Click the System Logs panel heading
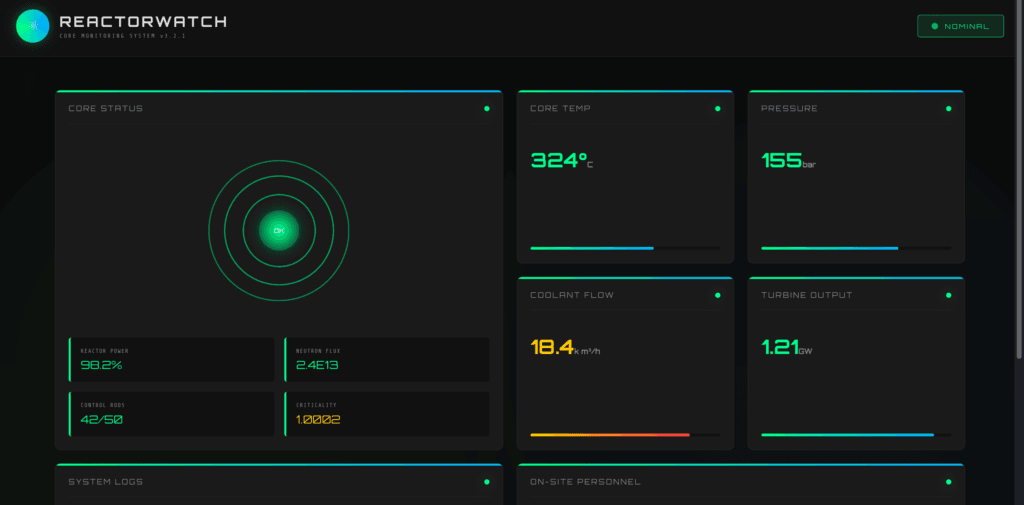The width and height of the screenshot is (1024, 505). coord(106,482)
